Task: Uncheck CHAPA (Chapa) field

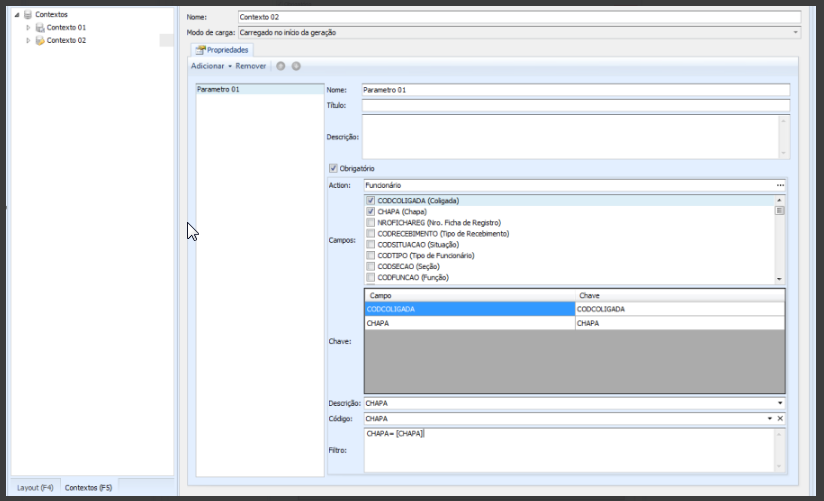Action: pyautogui.click(x=370, y=212)
